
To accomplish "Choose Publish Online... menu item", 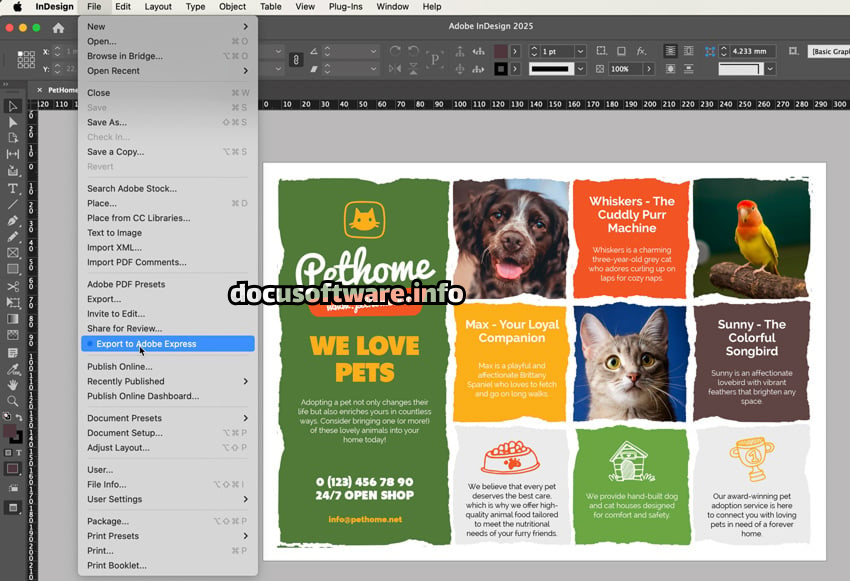I will coord(168,367).
